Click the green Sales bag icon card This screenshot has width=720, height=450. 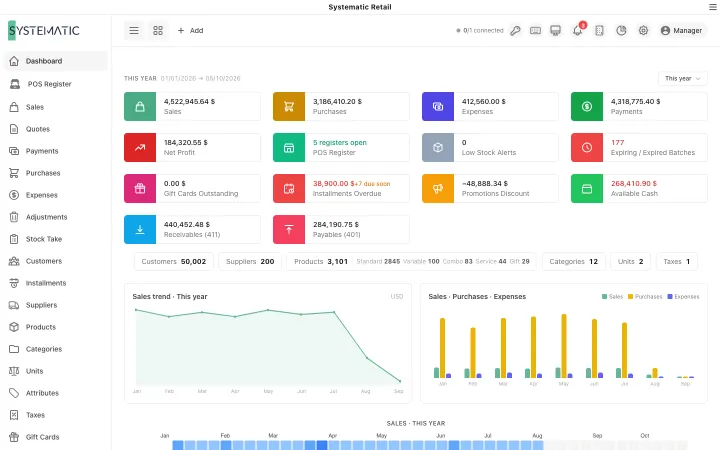coord(140,107)
